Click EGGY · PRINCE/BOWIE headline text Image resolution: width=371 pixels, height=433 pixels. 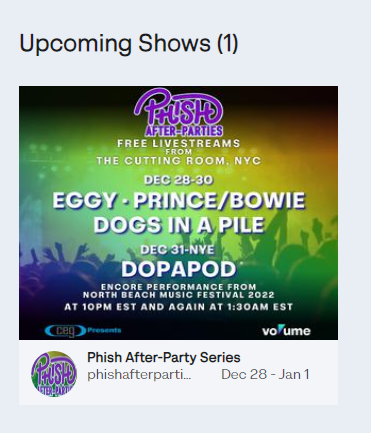click(179, 200)
